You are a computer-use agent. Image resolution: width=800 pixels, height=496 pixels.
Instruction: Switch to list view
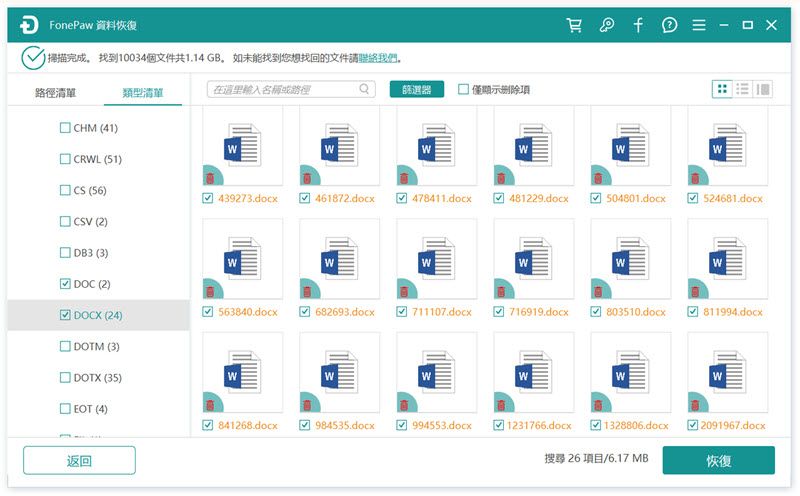tap(742, 89)
